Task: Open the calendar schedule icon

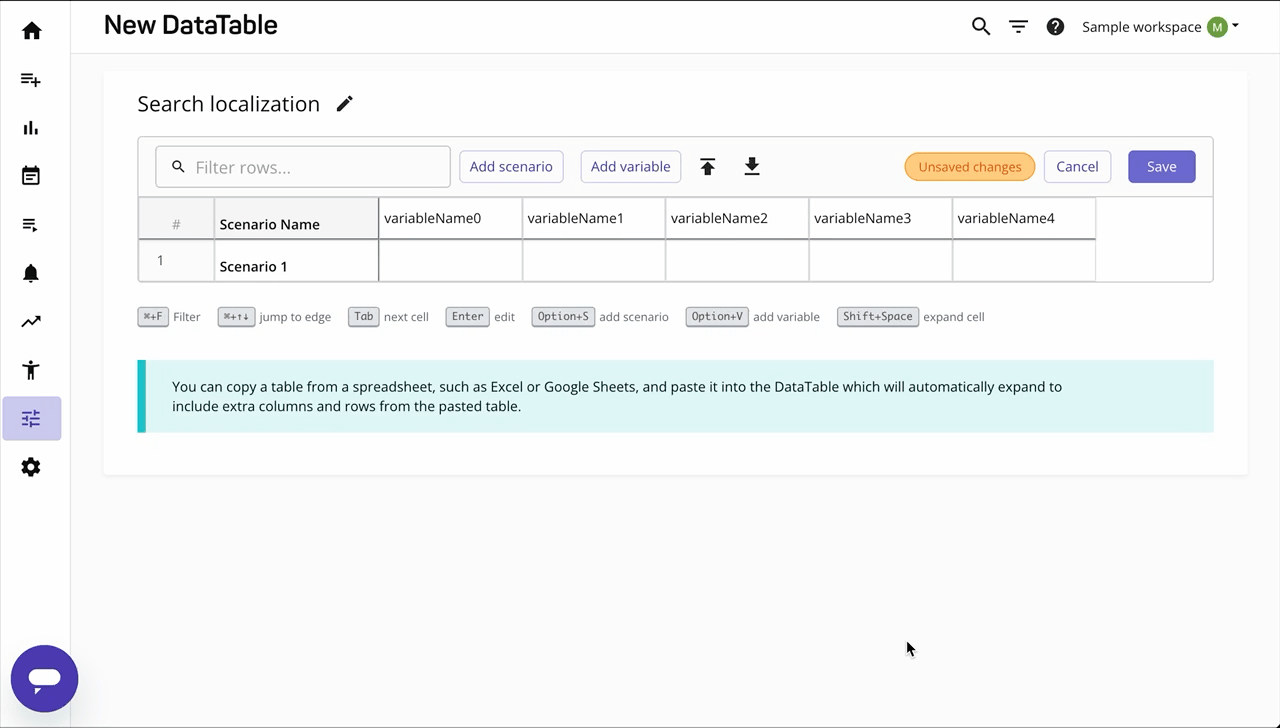Action: tap(32, 176)
